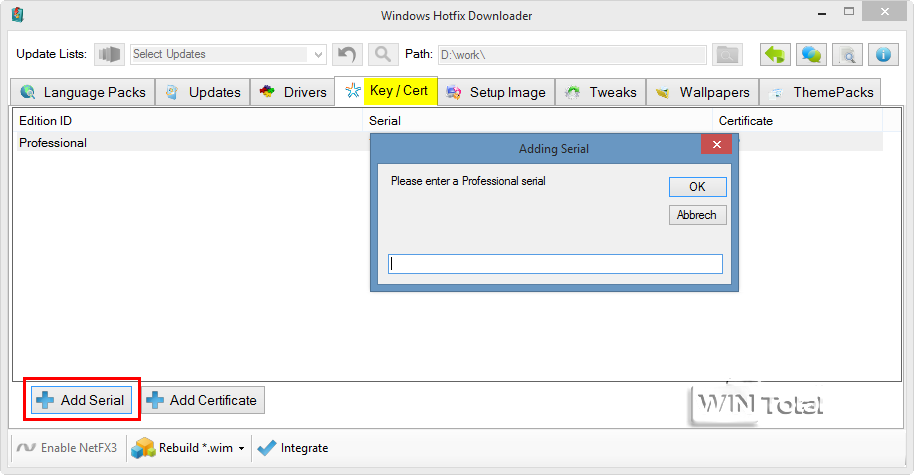Click the Add Serial button

(x=82, y=400)
